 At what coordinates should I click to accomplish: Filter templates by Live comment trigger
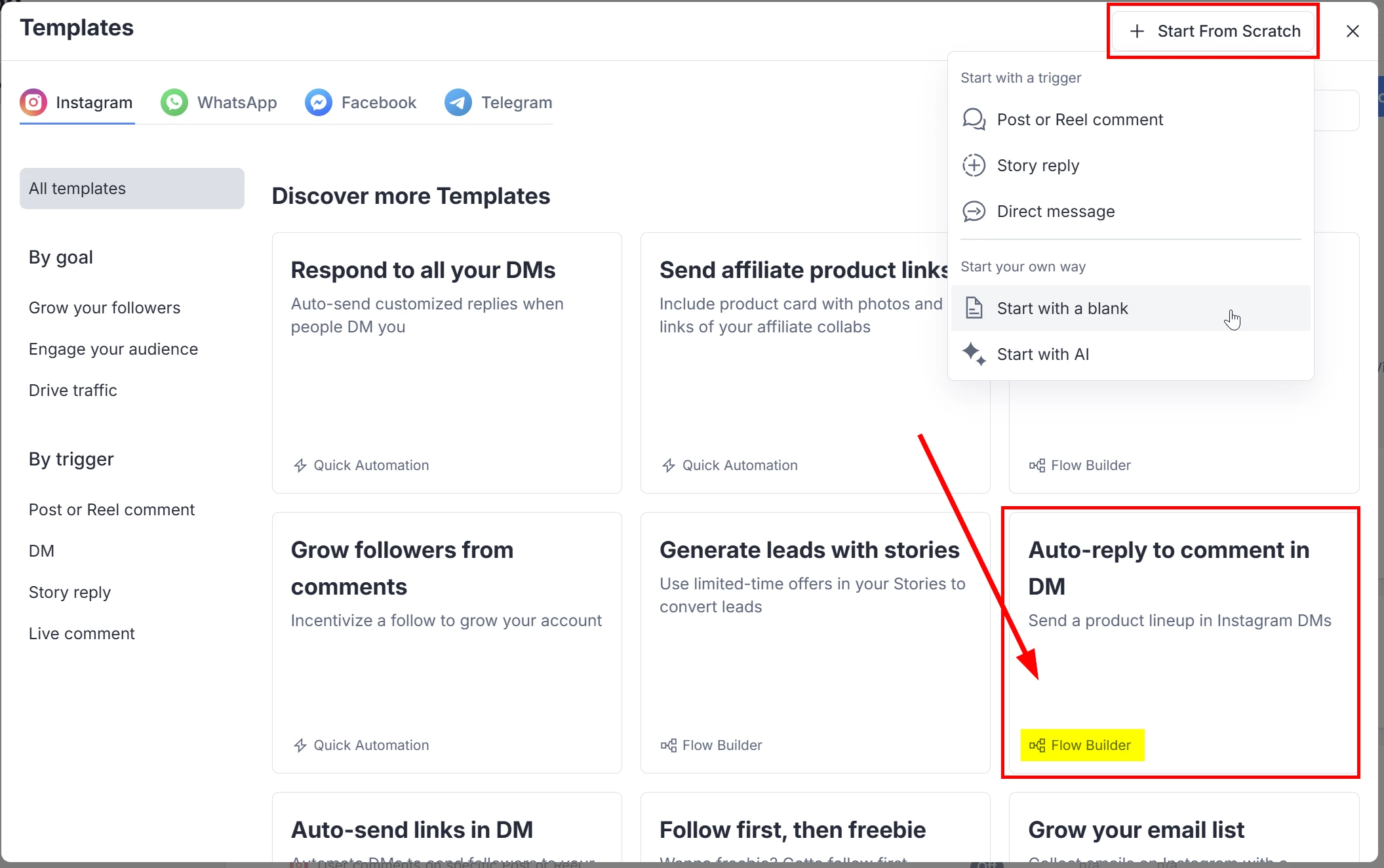coord(81,633)
